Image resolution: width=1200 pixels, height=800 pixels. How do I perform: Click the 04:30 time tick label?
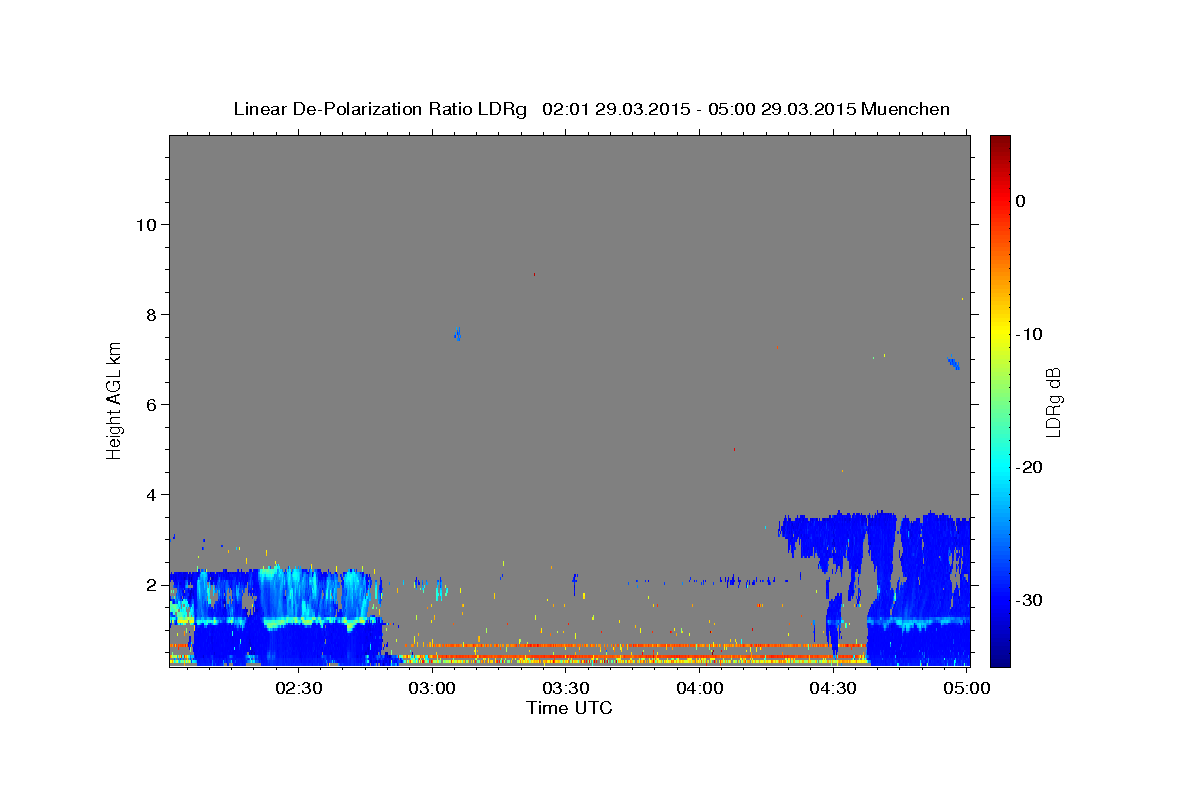click(832, 688)
